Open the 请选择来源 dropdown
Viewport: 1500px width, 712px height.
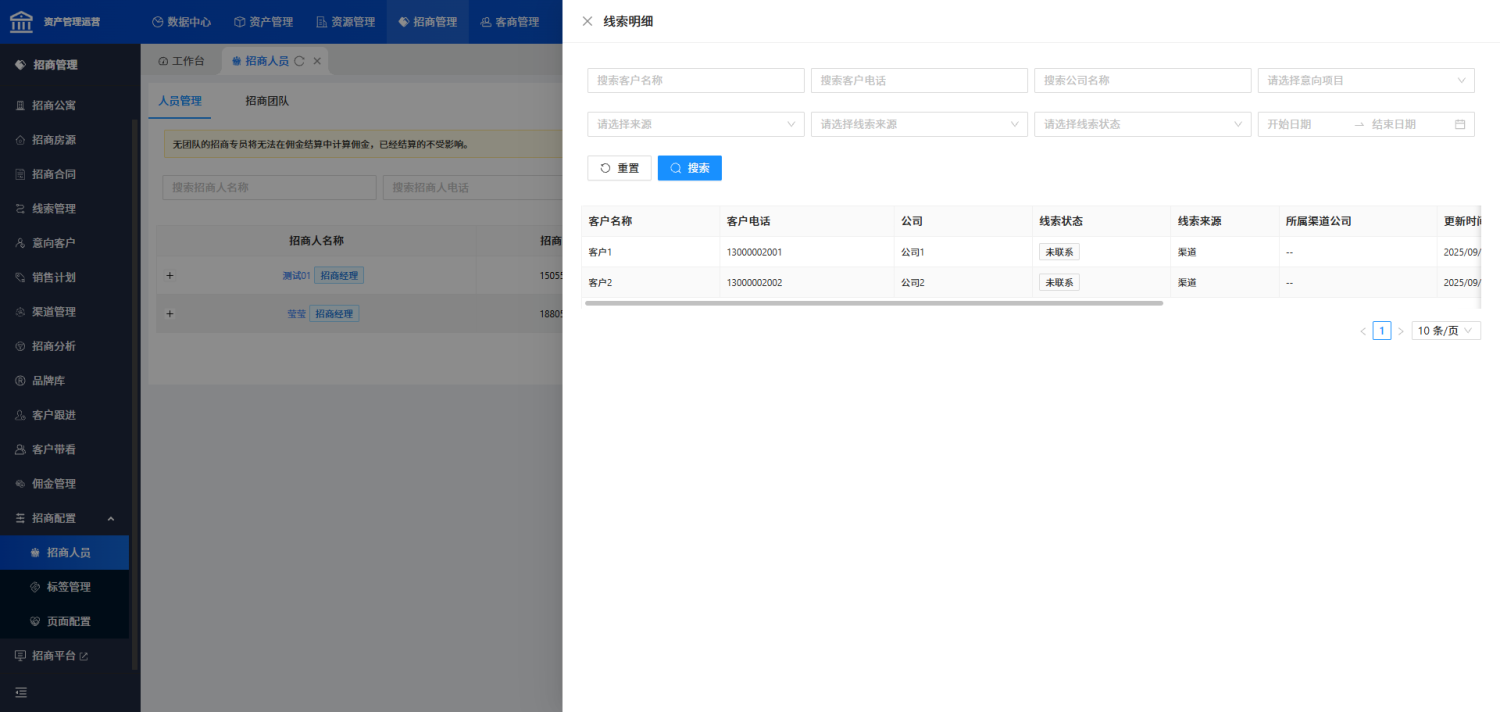(x=696, y=124)
